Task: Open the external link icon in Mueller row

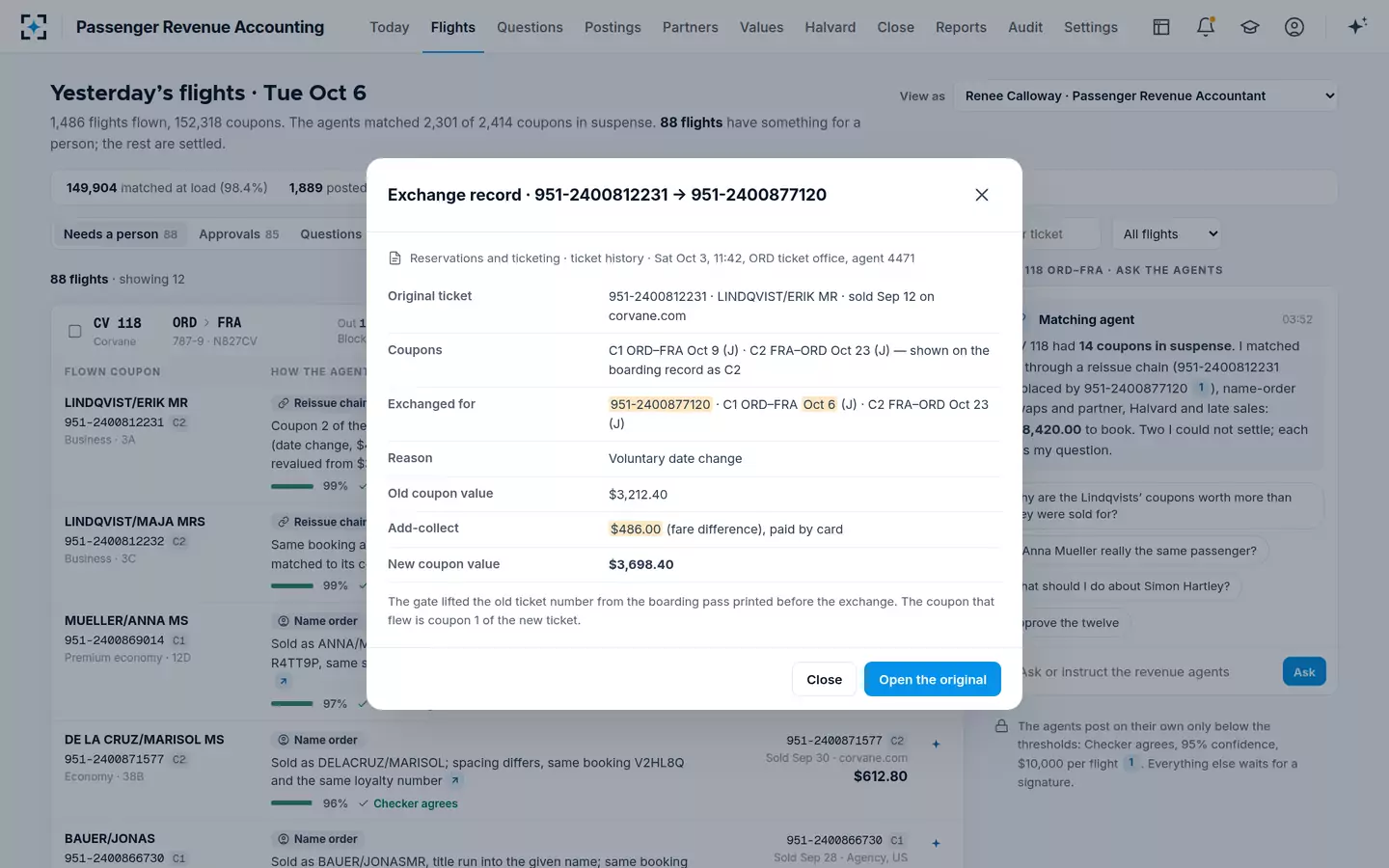Action: point(283,682)
